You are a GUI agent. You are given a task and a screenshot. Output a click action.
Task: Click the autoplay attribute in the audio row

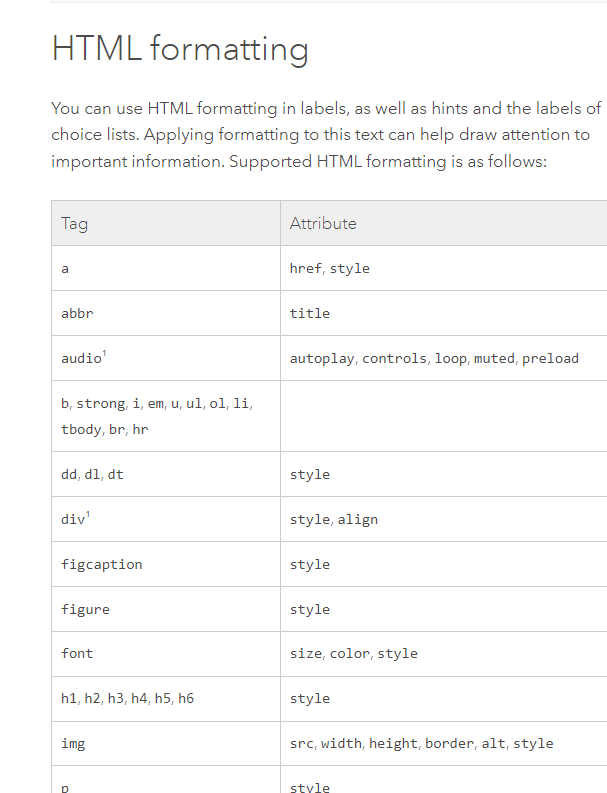click(x=321, y=358)
